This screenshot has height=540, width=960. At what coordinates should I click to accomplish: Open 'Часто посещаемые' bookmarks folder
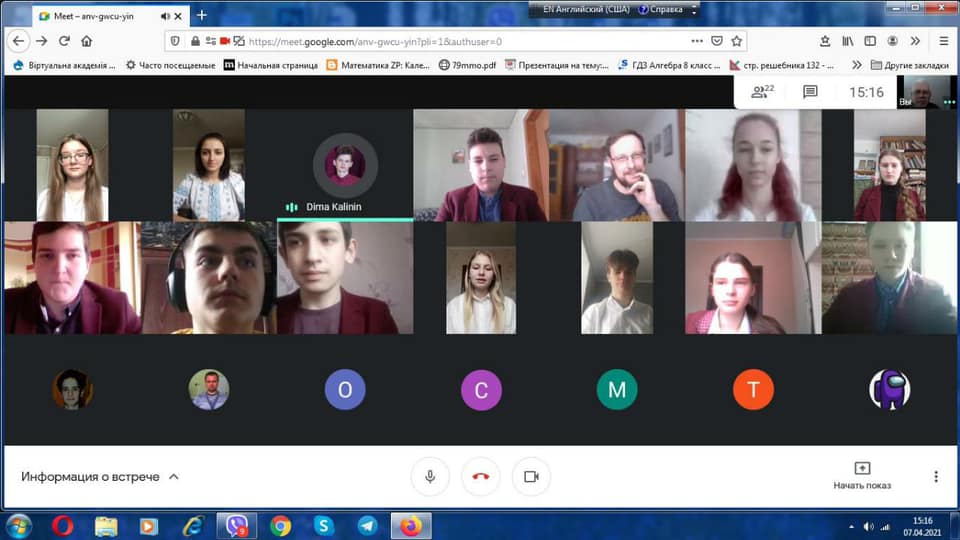pyautogui.click(x=170, y=65)
